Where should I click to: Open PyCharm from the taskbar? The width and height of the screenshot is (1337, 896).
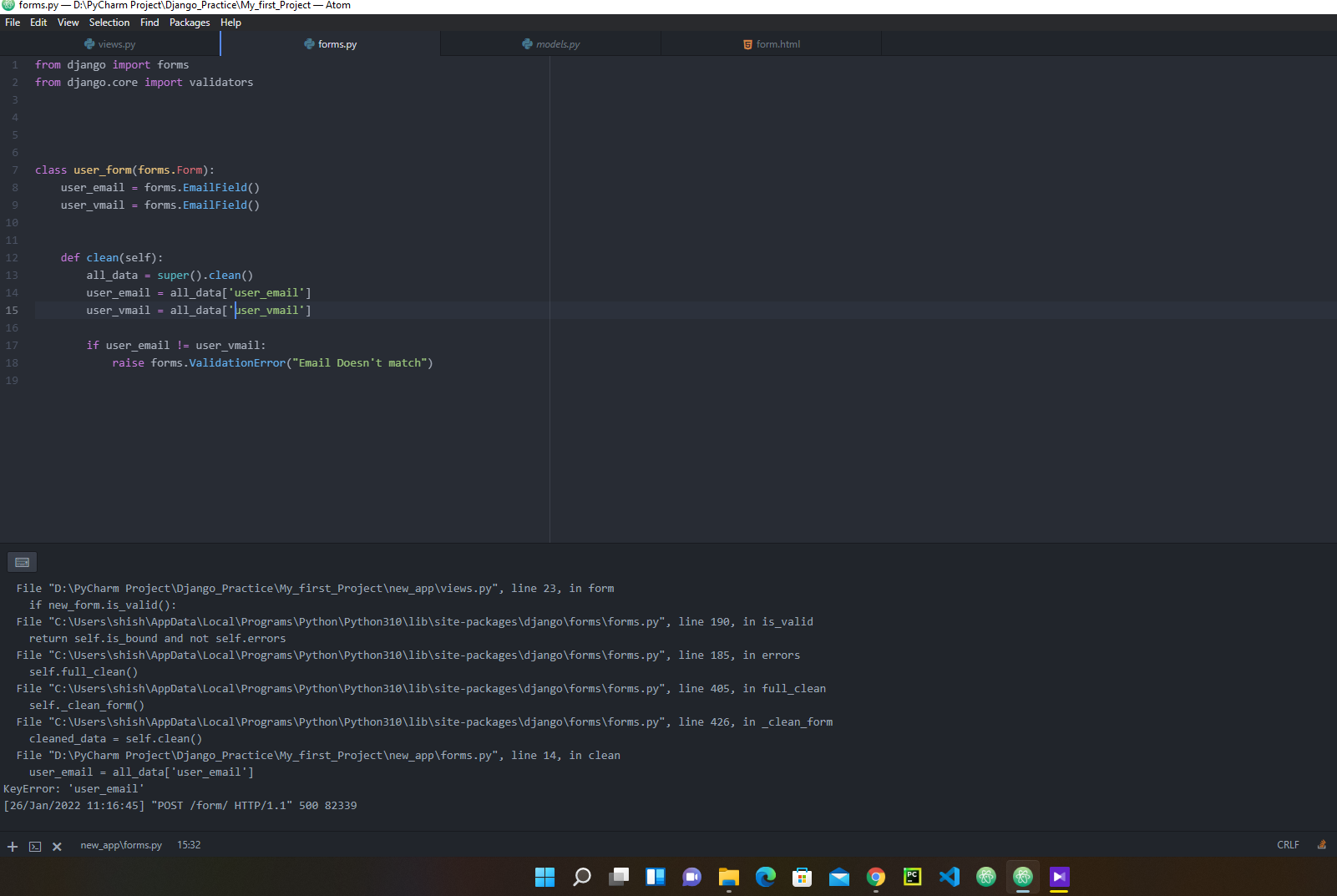point(913,876)
